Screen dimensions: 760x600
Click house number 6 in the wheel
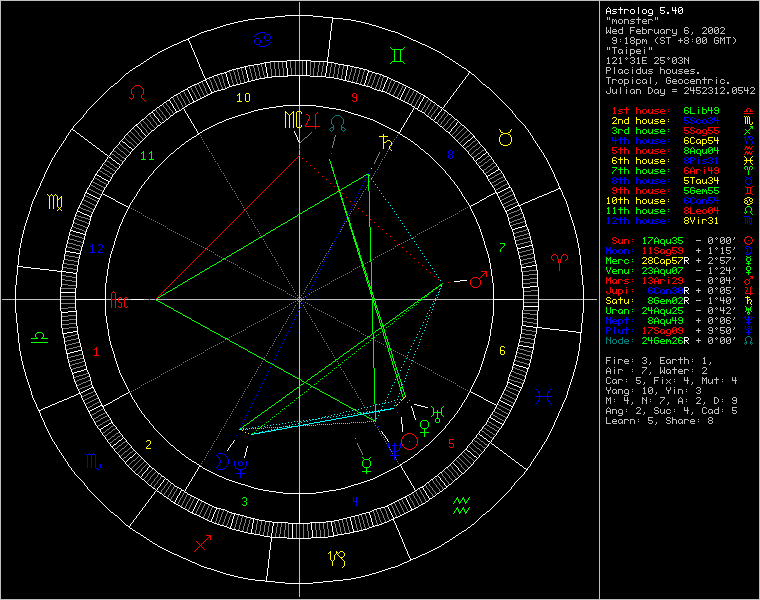point(502,350)
